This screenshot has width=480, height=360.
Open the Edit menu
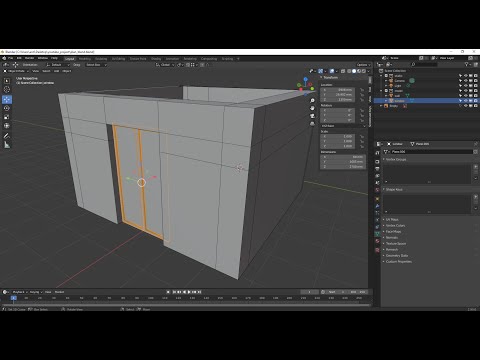click(19, 58)
